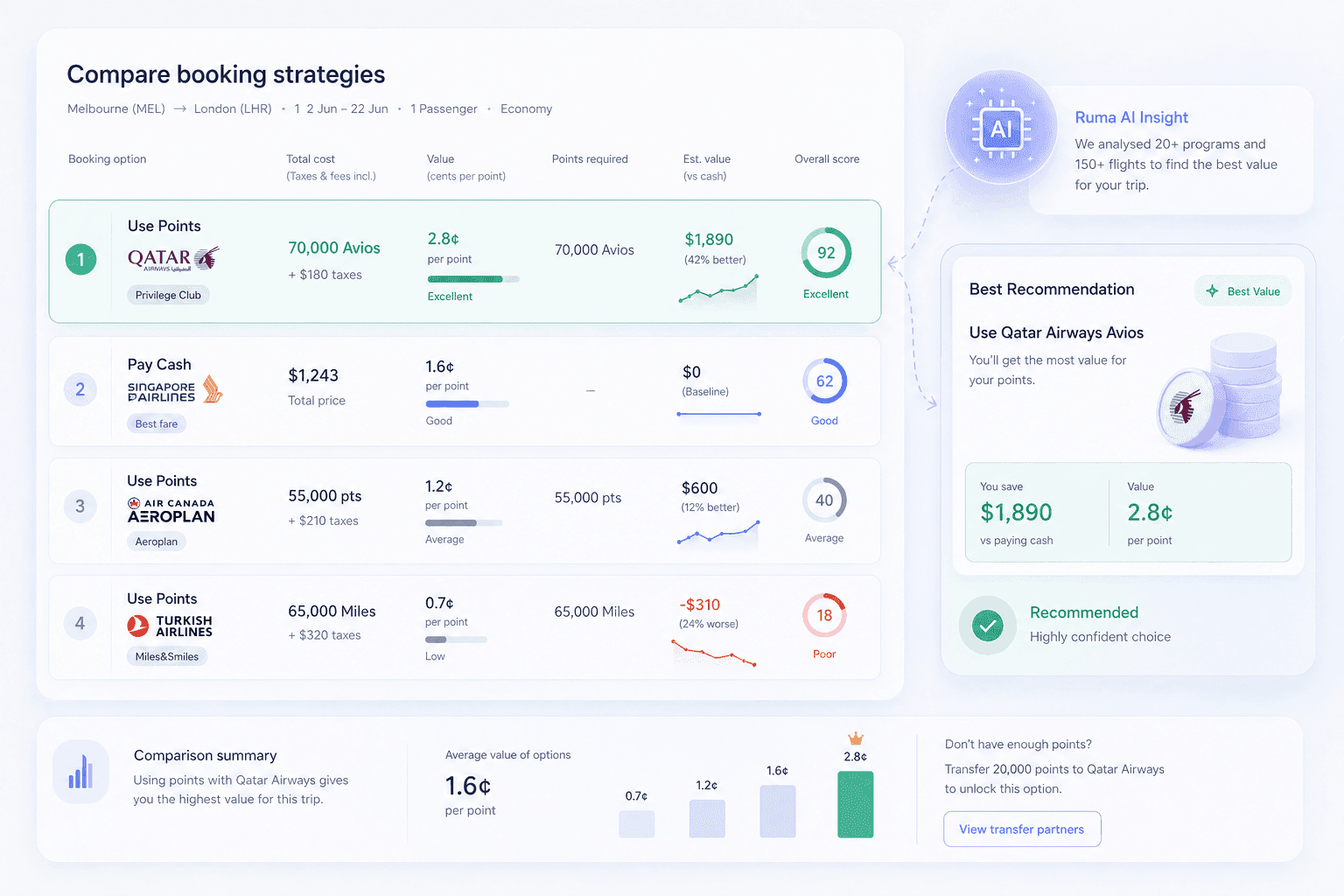Click the rank 2 number badge
The height and width of the screenshot is (896, 1344).
(x=80, y=388)
